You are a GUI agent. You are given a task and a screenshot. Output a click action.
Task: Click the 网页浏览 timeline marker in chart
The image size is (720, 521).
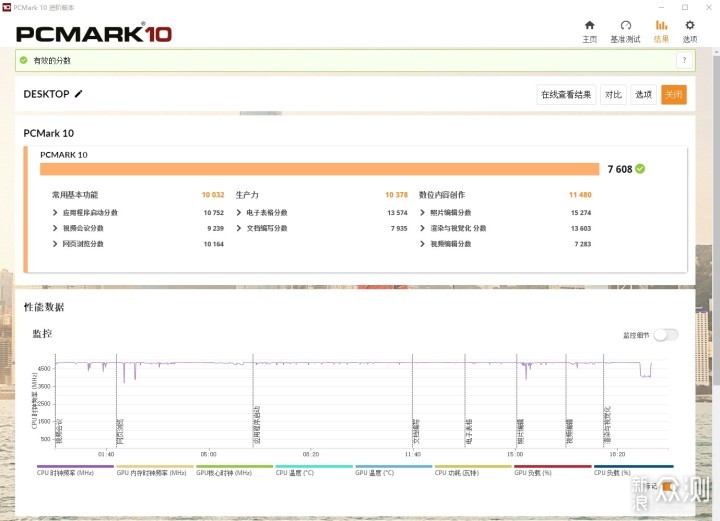pyautogui.click(x=120, y=431)
